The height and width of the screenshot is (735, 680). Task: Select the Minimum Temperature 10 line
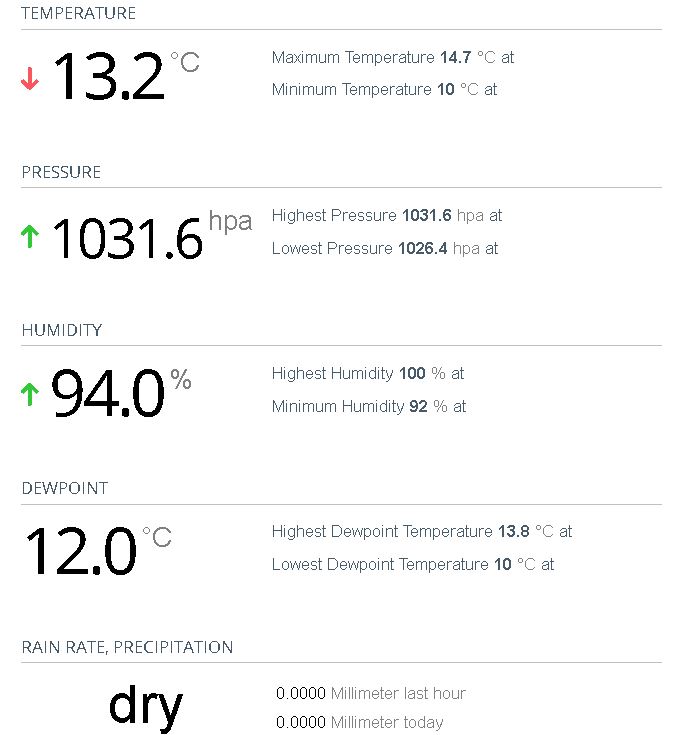pyautogui.click(x=384, y=89)
